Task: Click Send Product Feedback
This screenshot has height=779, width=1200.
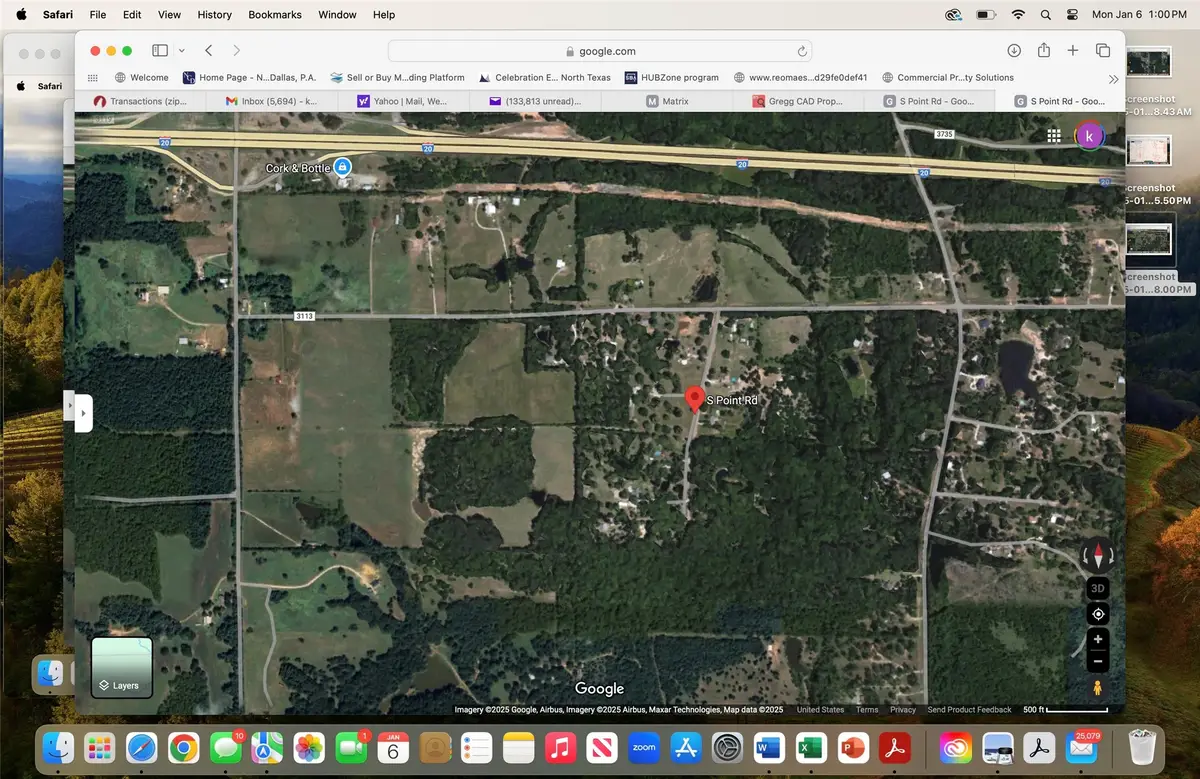Action: pyautogui.click(x=969, y=709)
